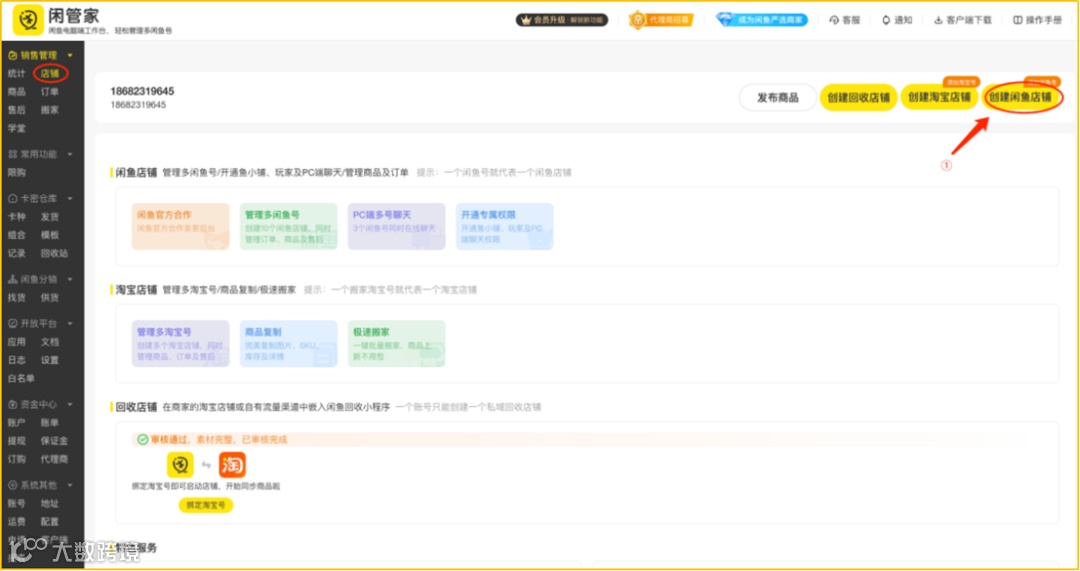Click 发布商品 button
The height and width of the screenshot is (571, 1080).
pos(778,98)
